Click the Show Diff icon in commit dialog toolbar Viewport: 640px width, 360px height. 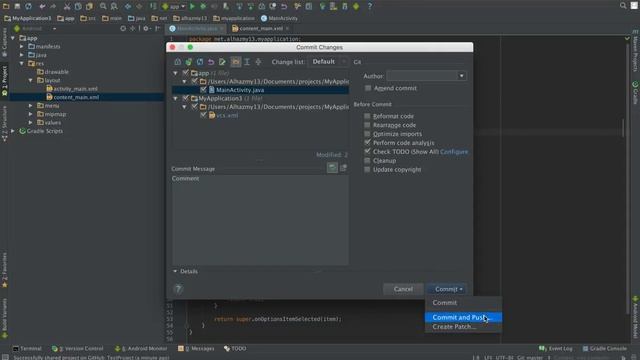click(x=178, y=62)
